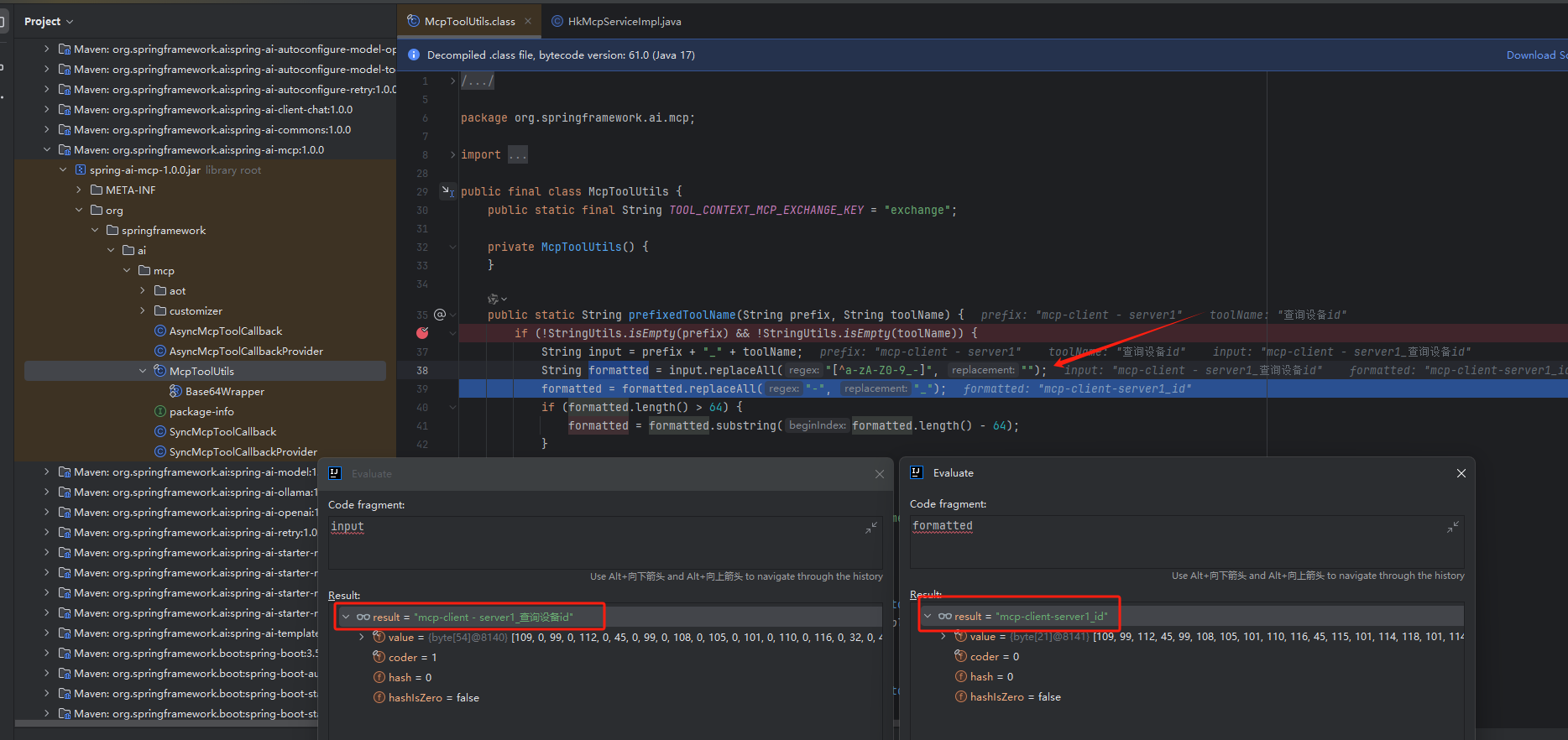The width and height of the screenshot is (1568, 740).
Task: Click the Project tree horizontal scrollbar
Action: point(166,722)
